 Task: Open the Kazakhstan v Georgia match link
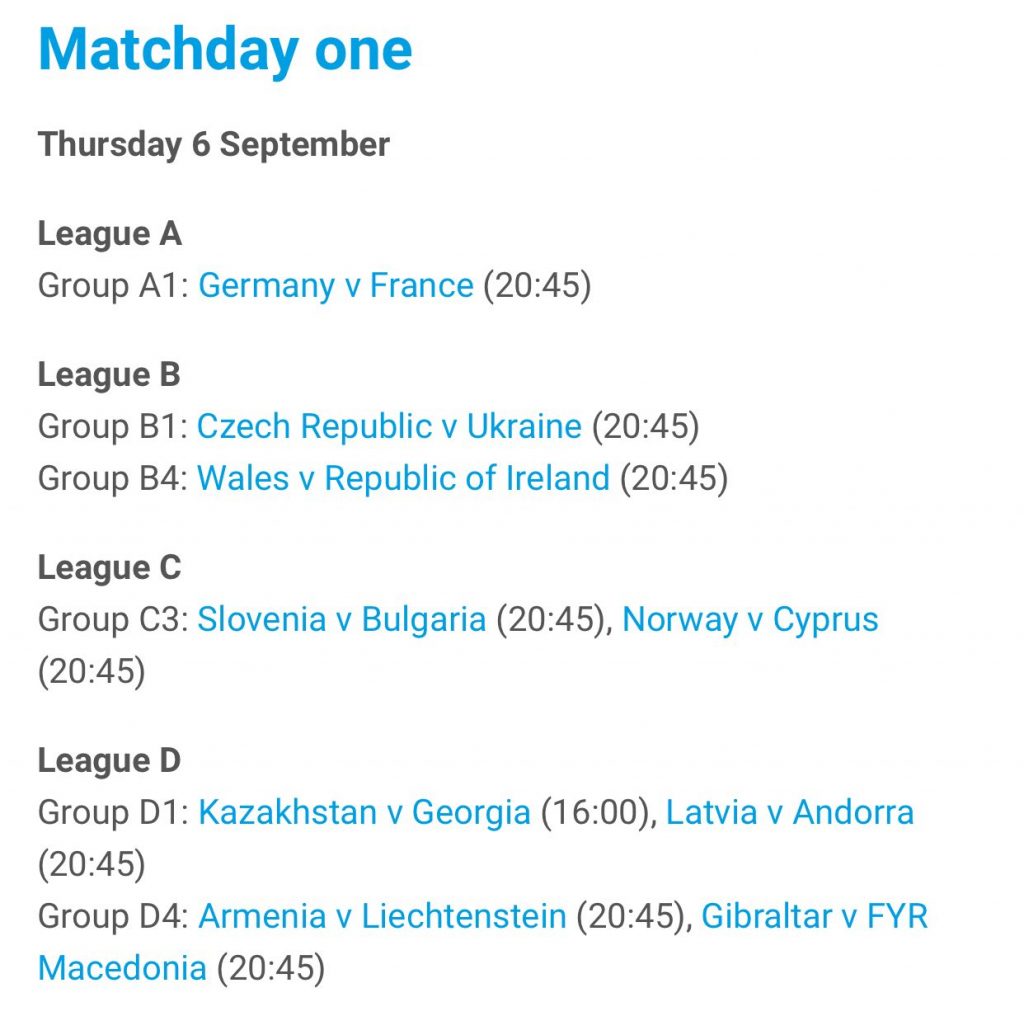pos(364,813)
